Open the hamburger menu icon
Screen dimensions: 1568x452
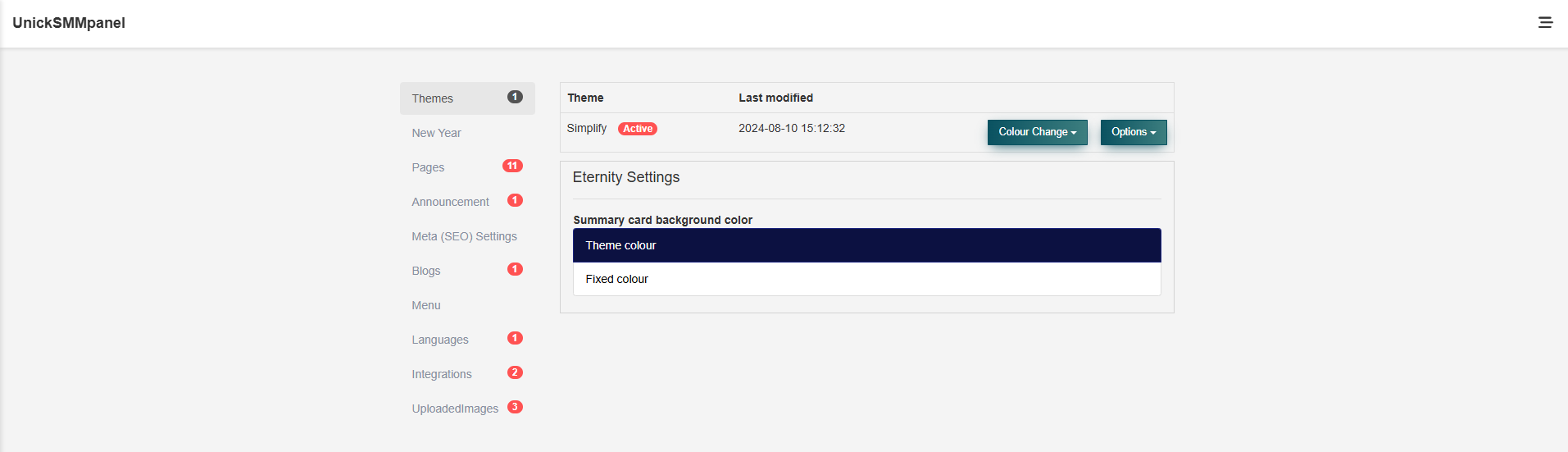point(1545,23)
